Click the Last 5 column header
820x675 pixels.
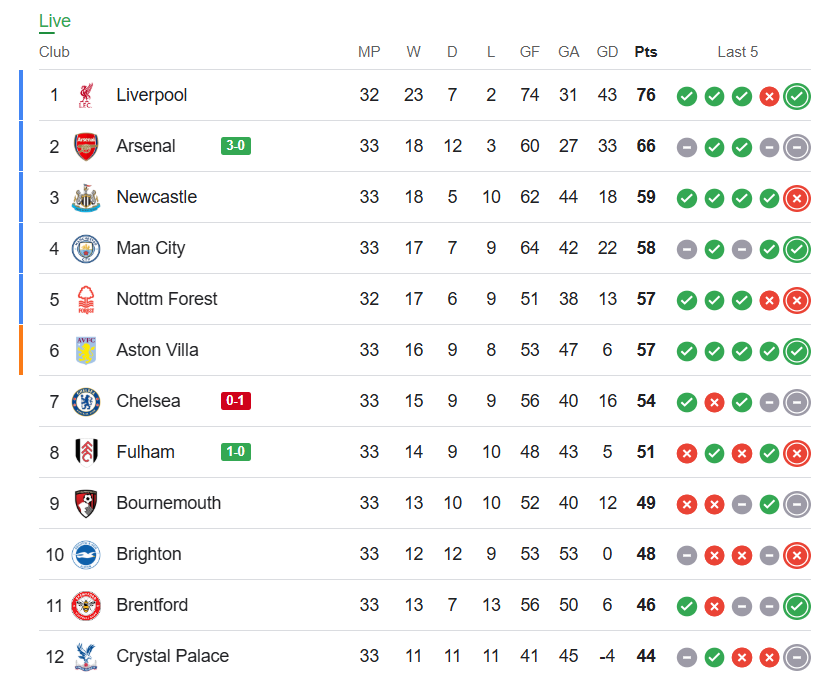coord(737,52)
